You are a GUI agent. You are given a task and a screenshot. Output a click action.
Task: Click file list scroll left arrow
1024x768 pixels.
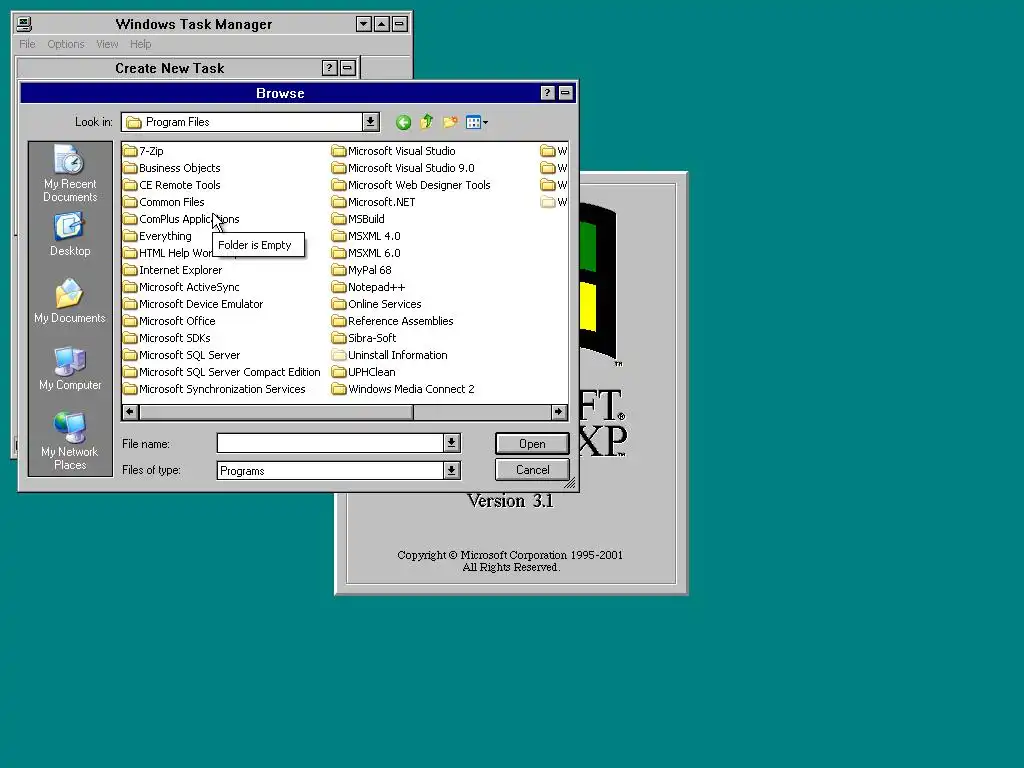[x=130, y=411]
